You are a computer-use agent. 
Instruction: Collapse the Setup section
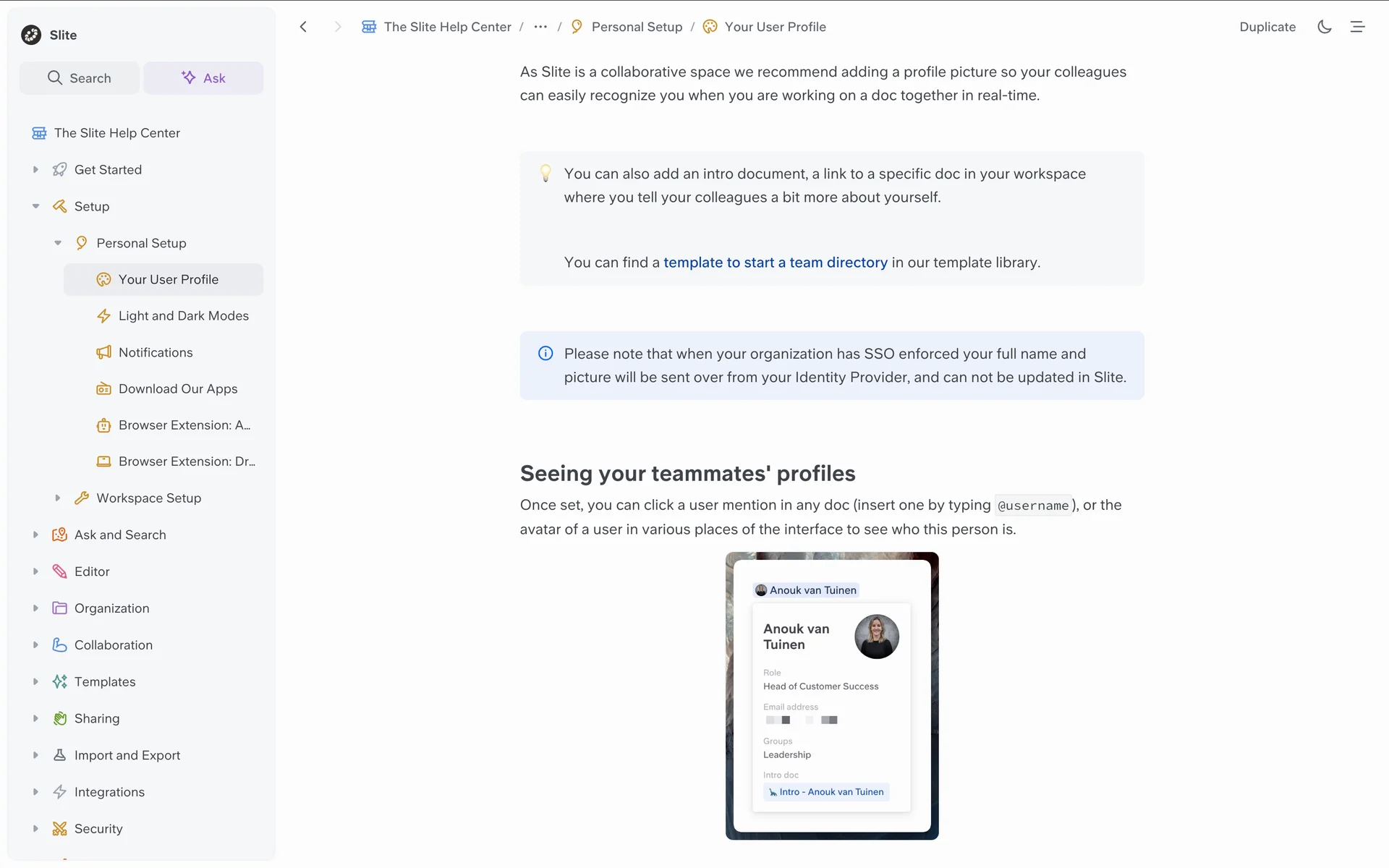[35, 206]
